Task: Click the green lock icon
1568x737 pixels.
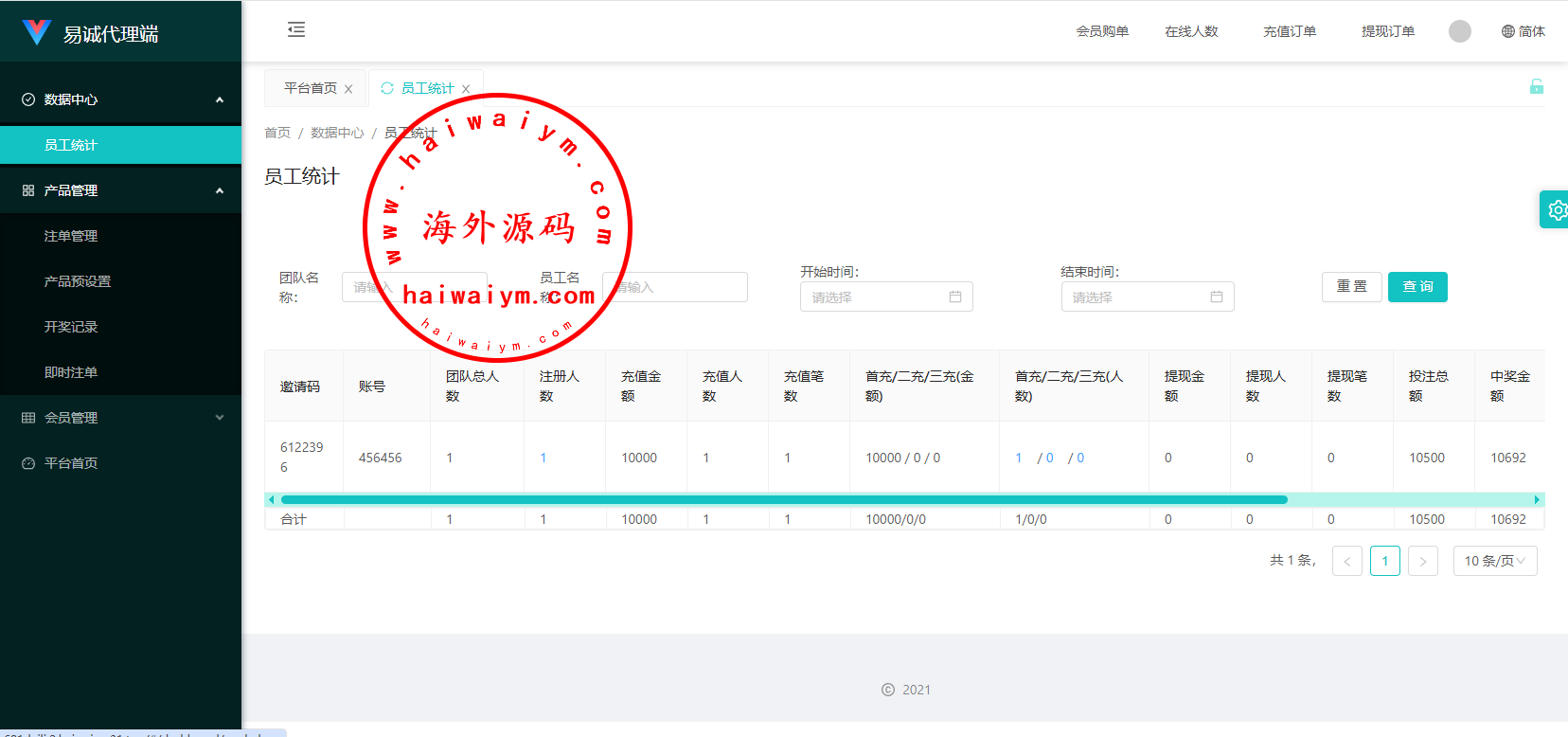Action: click(1536, 87)
